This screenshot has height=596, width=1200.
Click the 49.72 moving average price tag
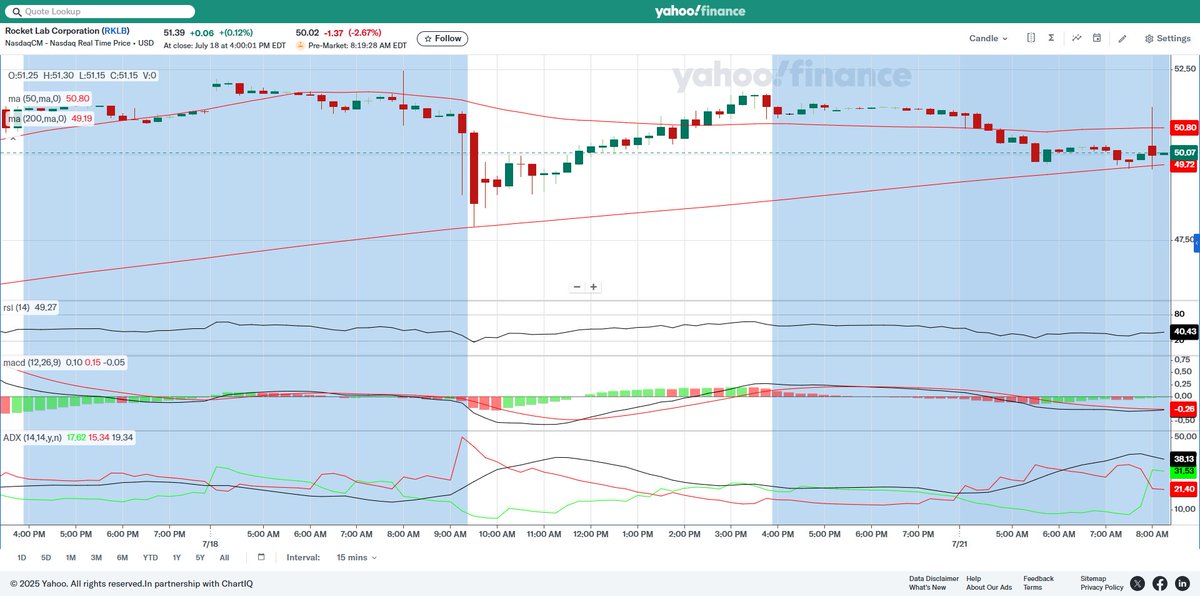[1185, 164]
